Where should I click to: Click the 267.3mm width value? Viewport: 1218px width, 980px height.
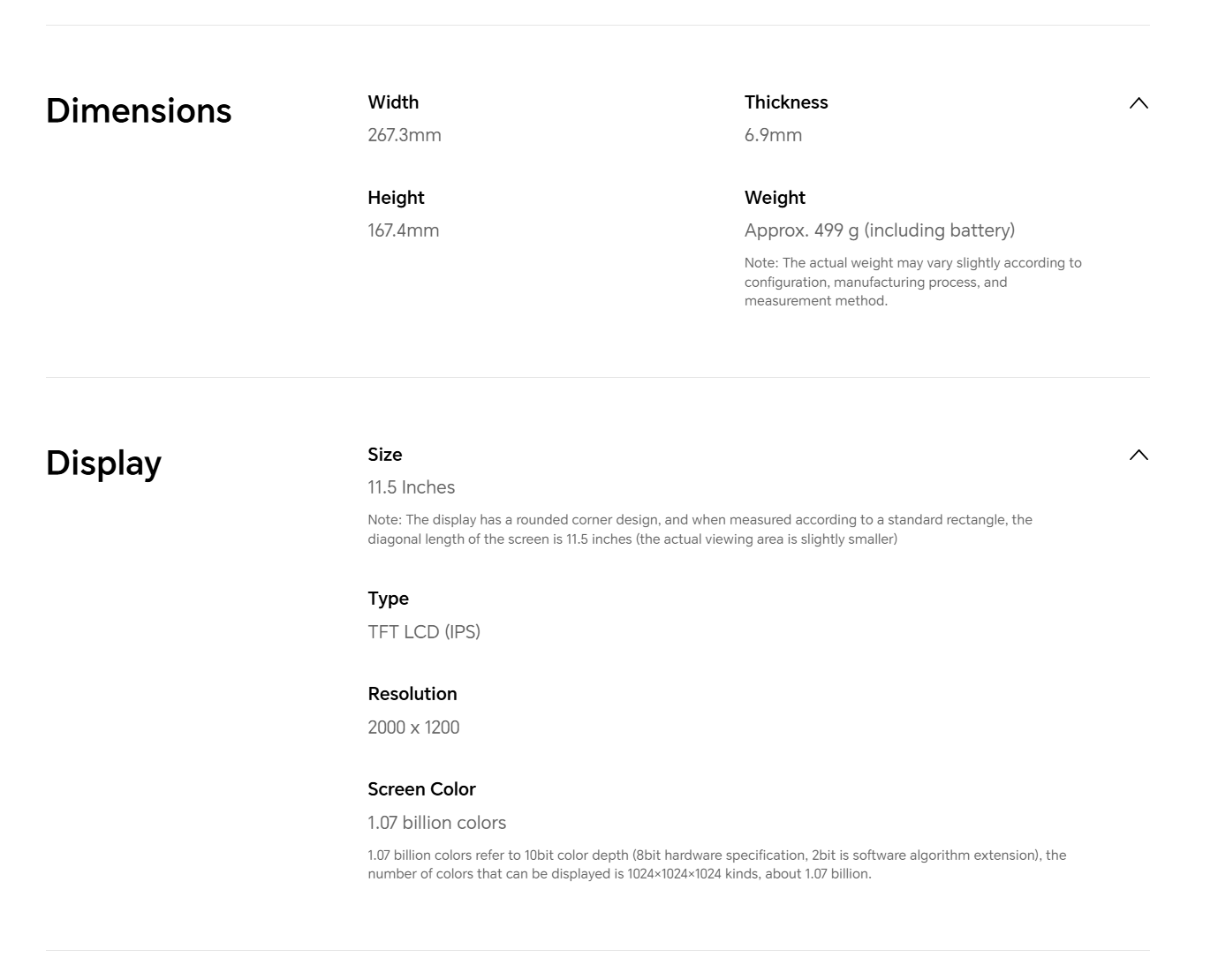pyautogui.click(x=405, y=135)
